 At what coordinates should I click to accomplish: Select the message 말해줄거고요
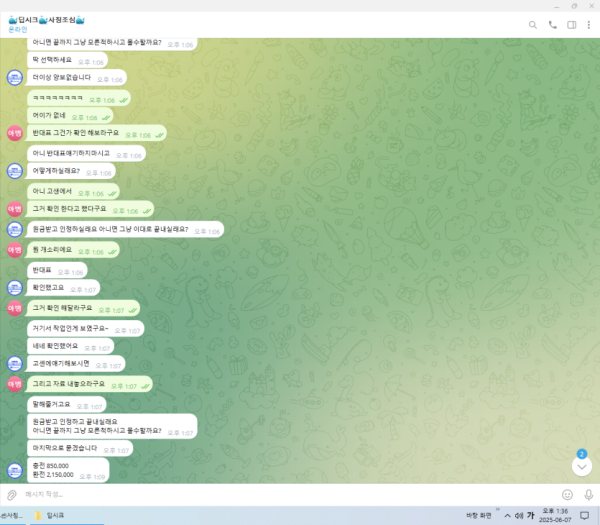click(x=67, y=404)
